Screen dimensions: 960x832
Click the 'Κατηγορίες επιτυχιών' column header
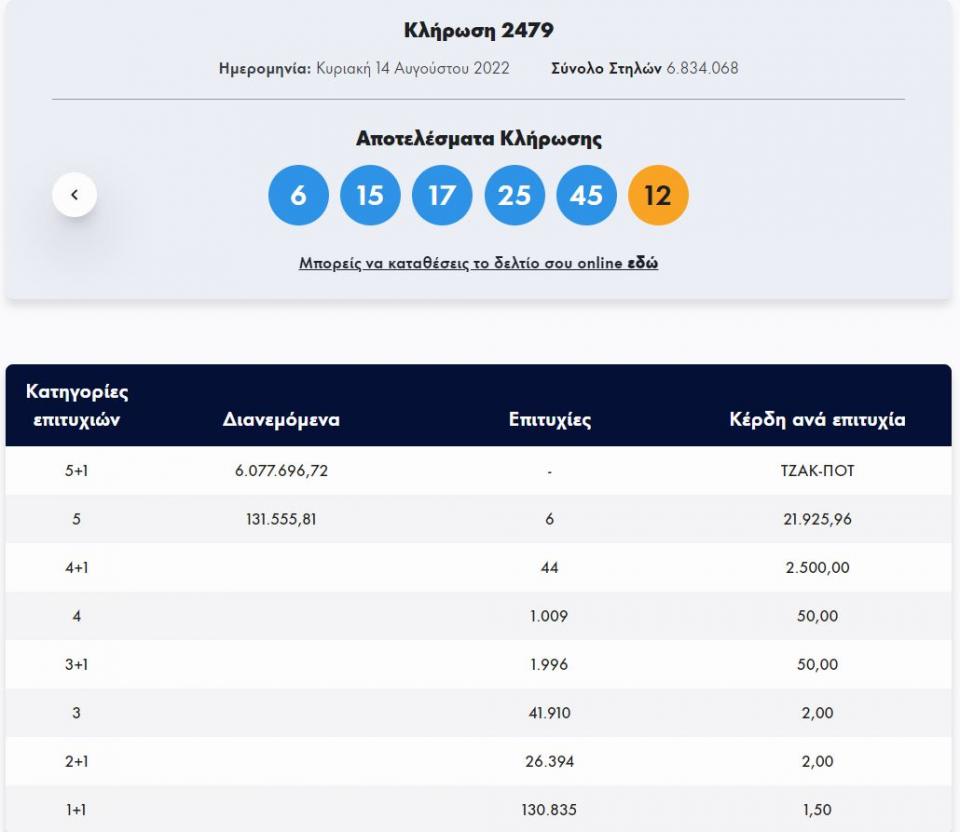[x=77, y=405]
